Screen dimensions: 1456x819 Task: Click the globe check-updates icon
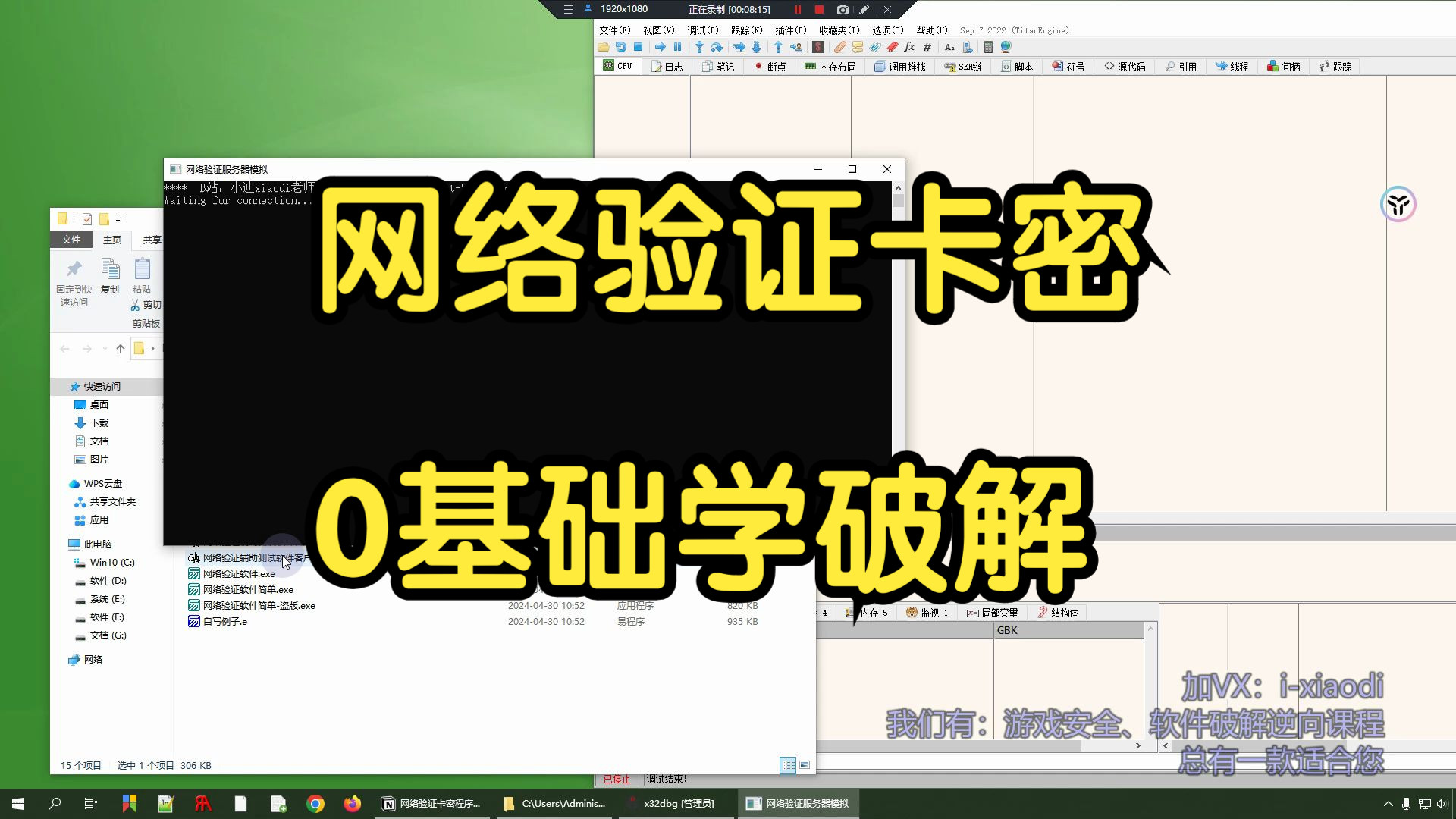tap(1006, 47)
